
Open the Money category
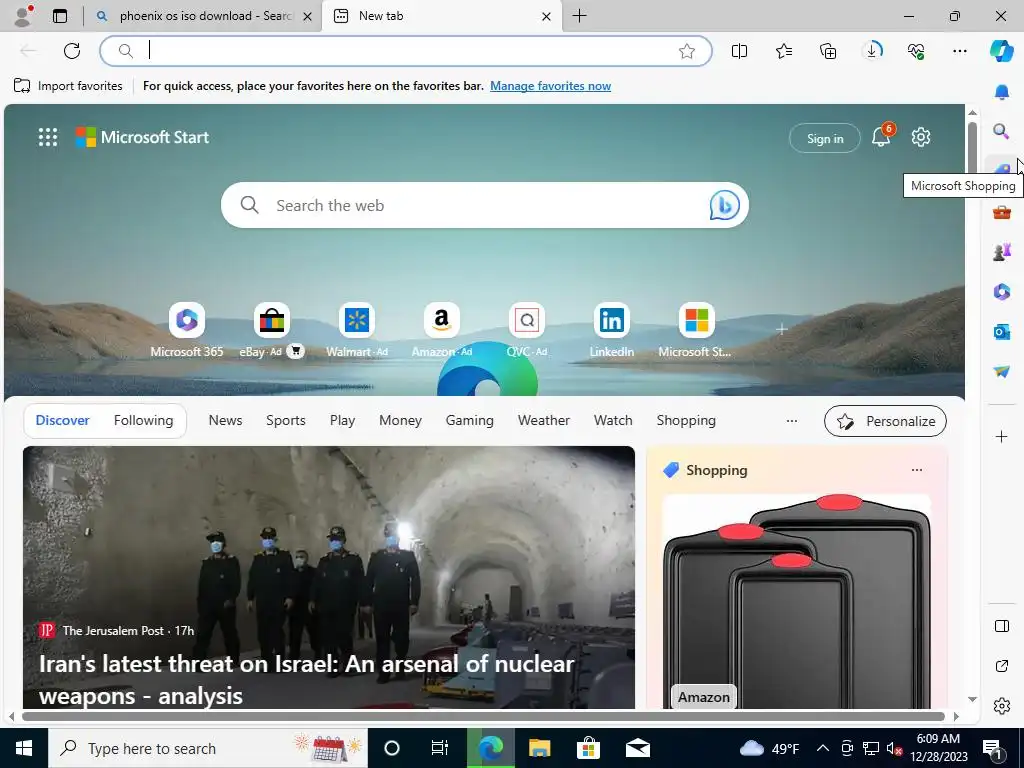(x=400, y=421)
